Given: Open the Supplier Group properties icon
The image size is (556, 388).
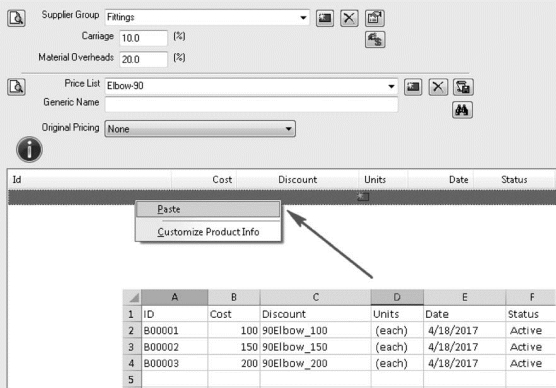Looking at the screenshot, I should [375, 18].
